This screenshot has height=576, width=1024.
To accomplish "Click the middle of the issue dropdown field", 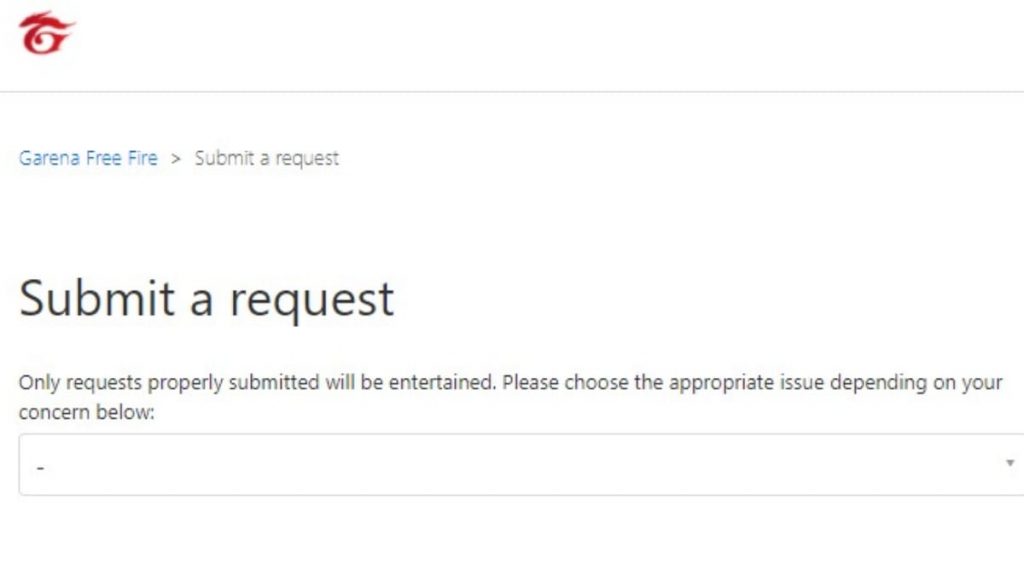I will 521,464.
